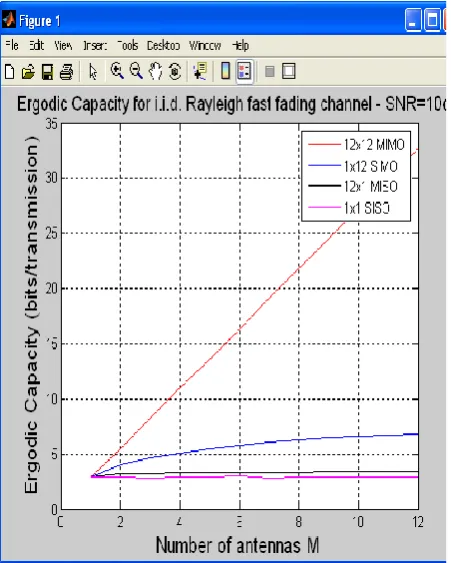Click the plot title Ergodic Capacity text

click(231, 104)
